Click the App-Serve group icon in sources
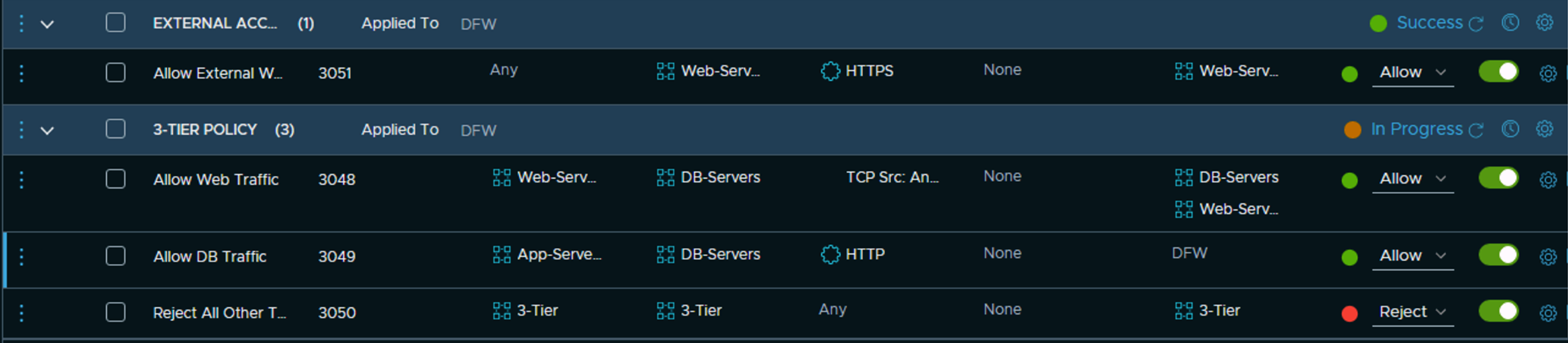This screenshot has width=1568, height=343. coord(502,255)
